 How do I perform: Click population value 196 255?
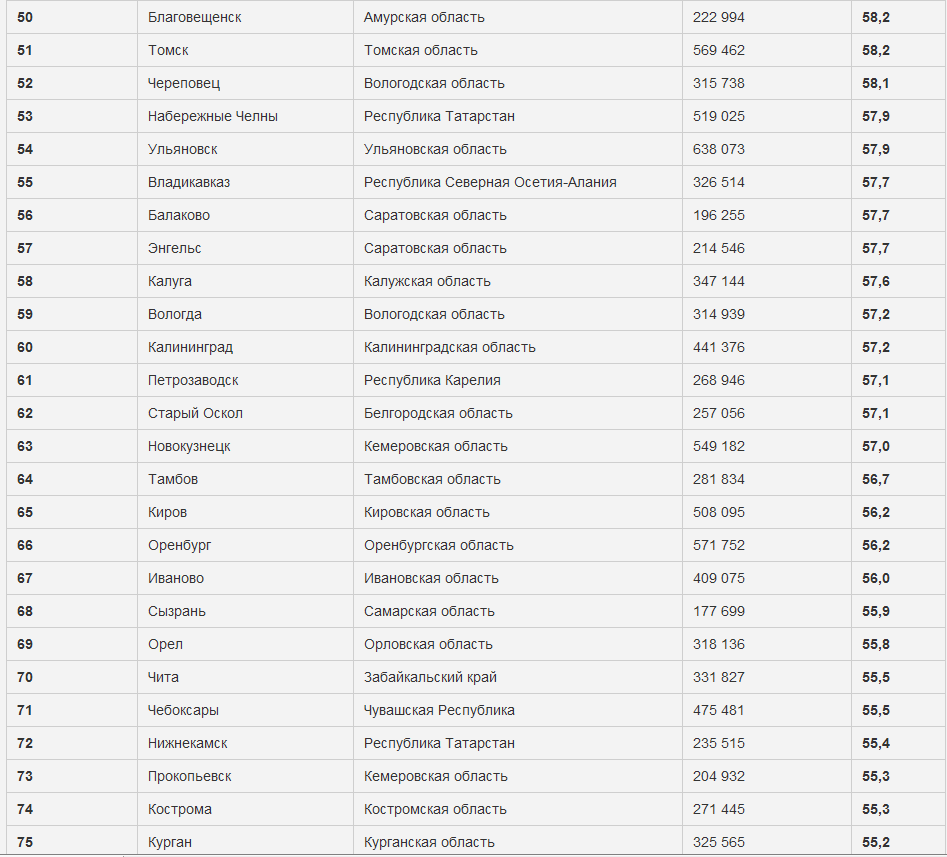tap(719, 215)
